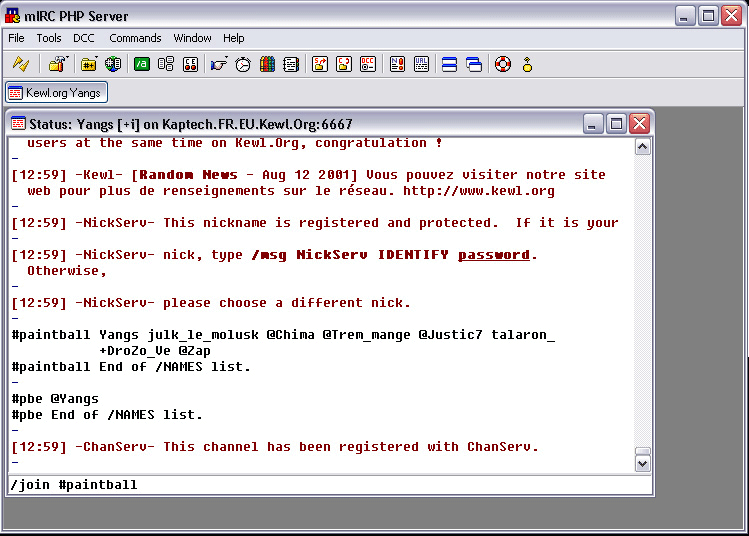
Task: Open the URL list icon
Action: coord(421,64)
